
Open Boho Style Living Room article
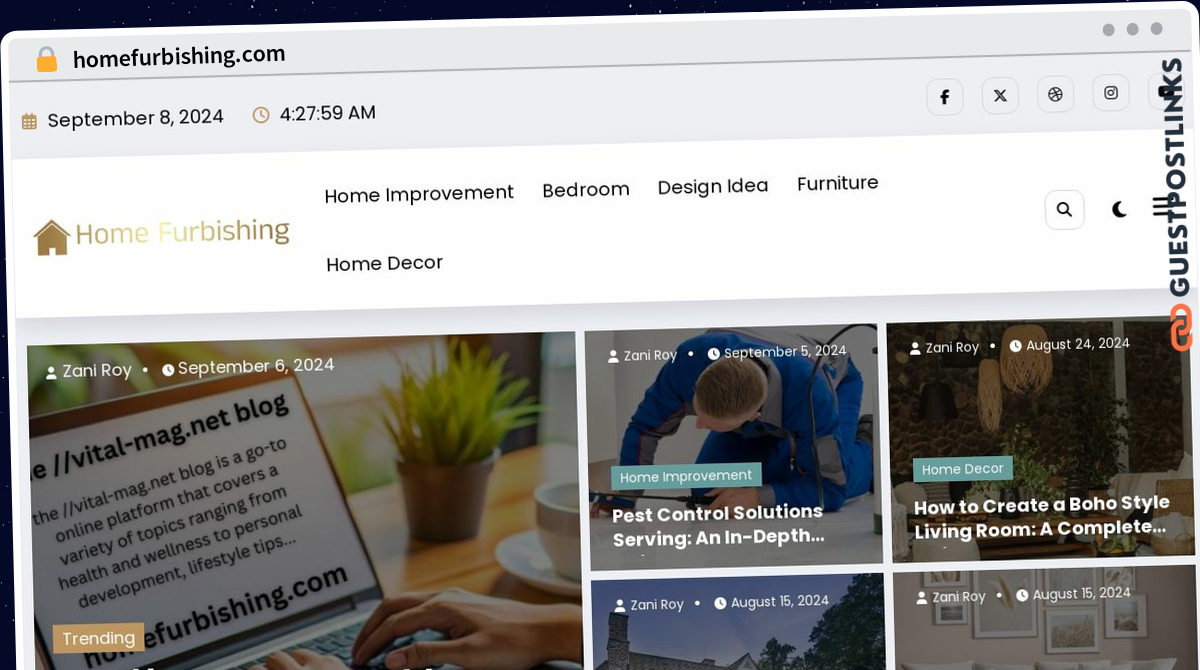[1041, 516]
